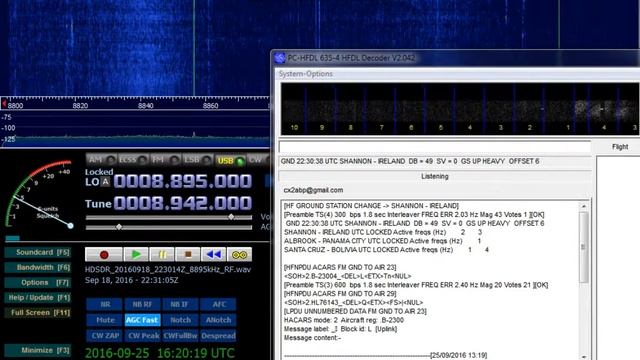This screenshot has height=360, width=640.
Task: Toggle AGC Fast button
Action: [x=142, y=320]
